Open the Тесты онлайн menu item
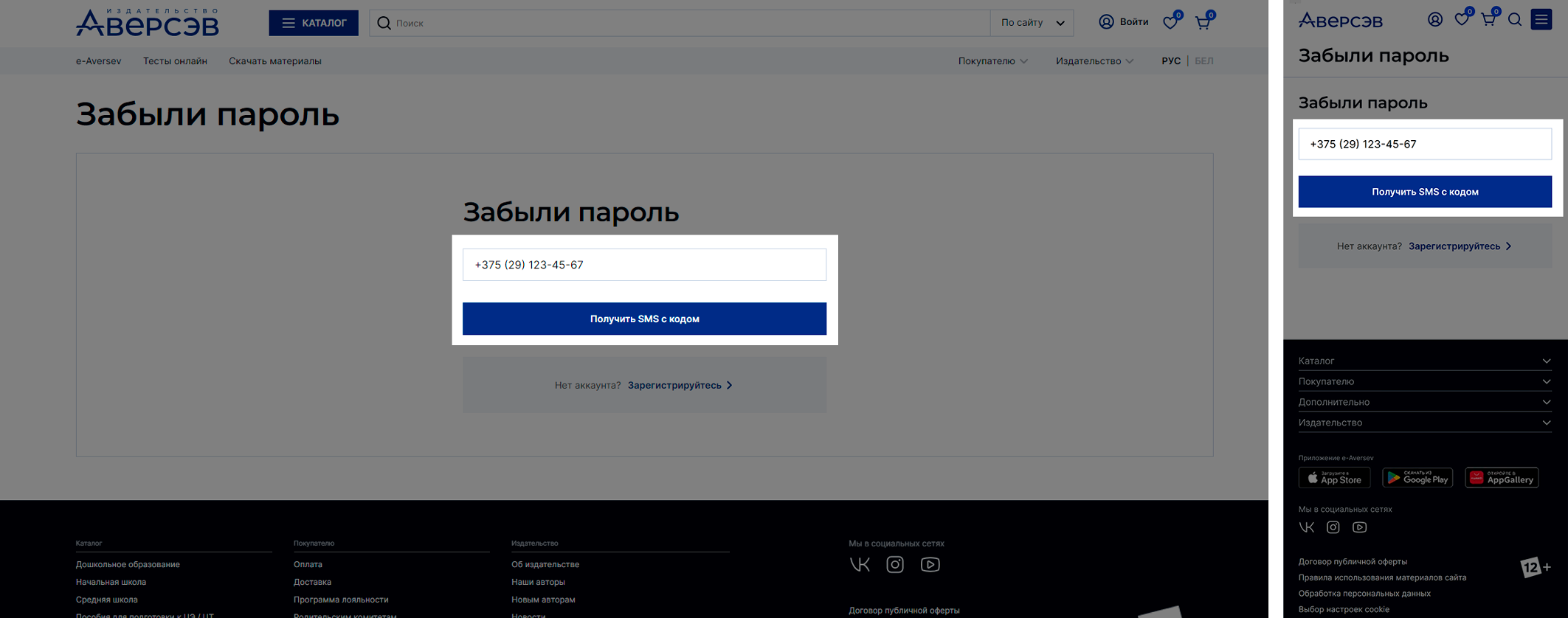This screenshot has width=1568, height=618. click(x=175, y=61)
